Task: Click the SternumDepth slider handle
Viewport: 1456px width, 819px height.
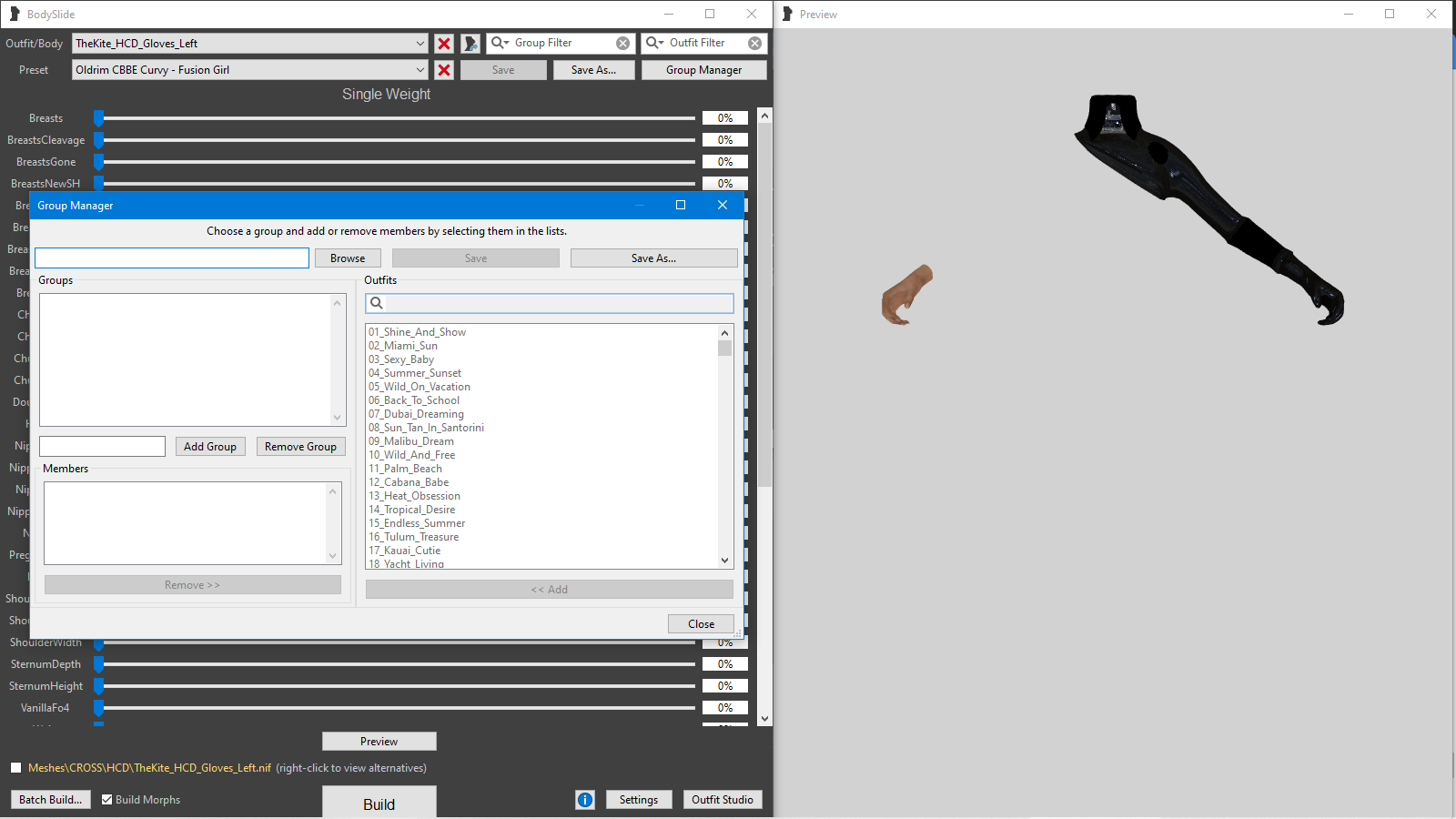Action: coord(98,664)
